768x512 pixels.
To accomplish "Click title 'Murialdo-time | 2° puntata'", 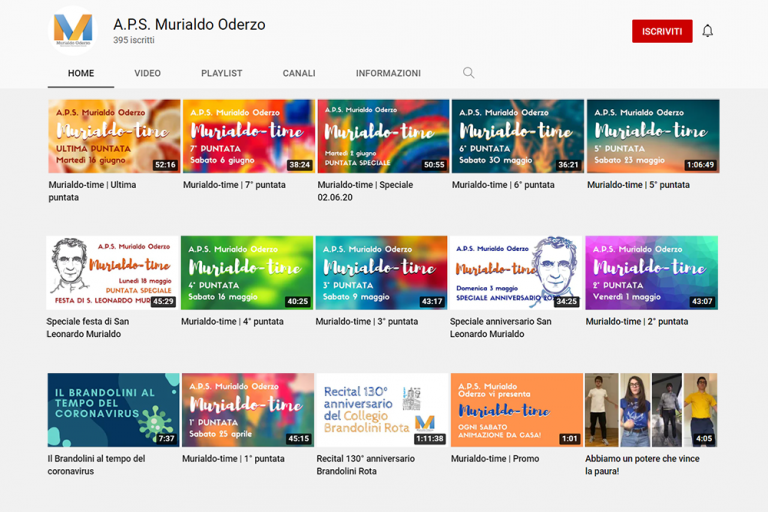I will tap(637, 321).
